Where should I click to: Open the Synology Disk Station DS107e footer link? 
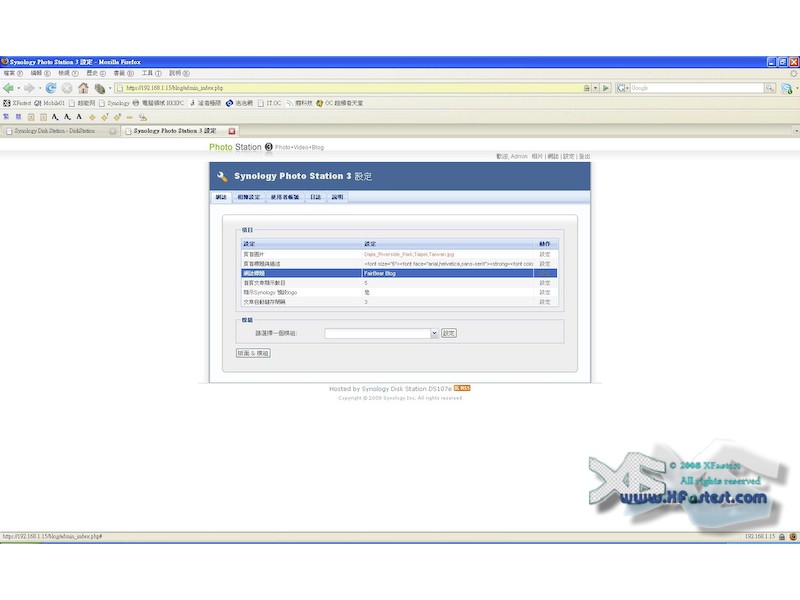click(x=407, y=389)
